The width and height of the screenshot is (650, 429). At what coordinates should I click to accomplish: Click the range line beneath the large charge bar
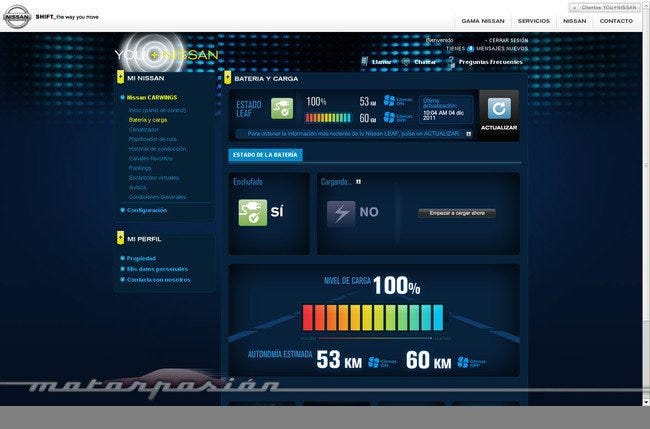pyautogui.click(x=374, y=339)
